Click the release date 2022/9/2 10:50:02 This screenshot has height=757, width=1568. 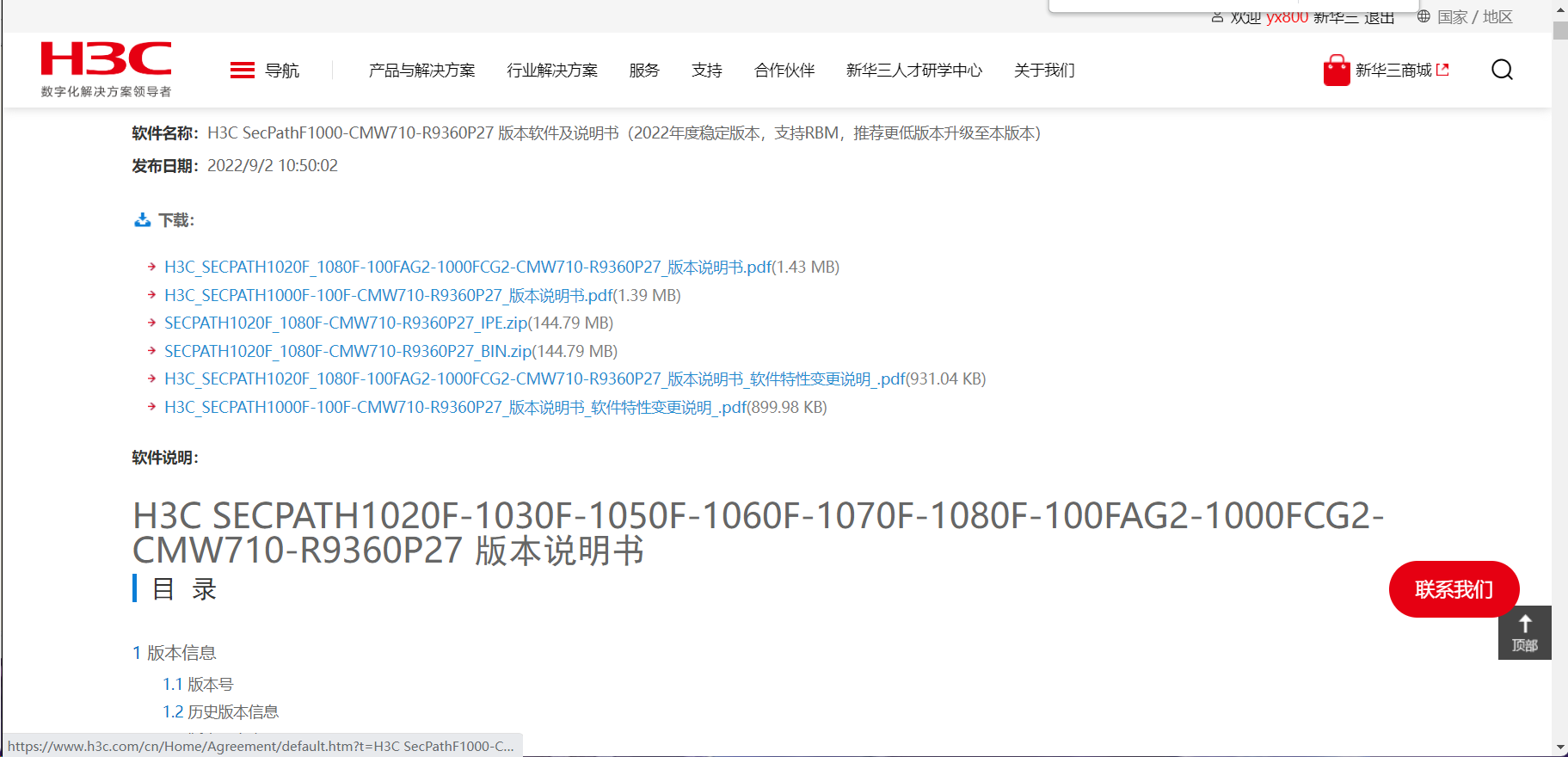(273, 166)
